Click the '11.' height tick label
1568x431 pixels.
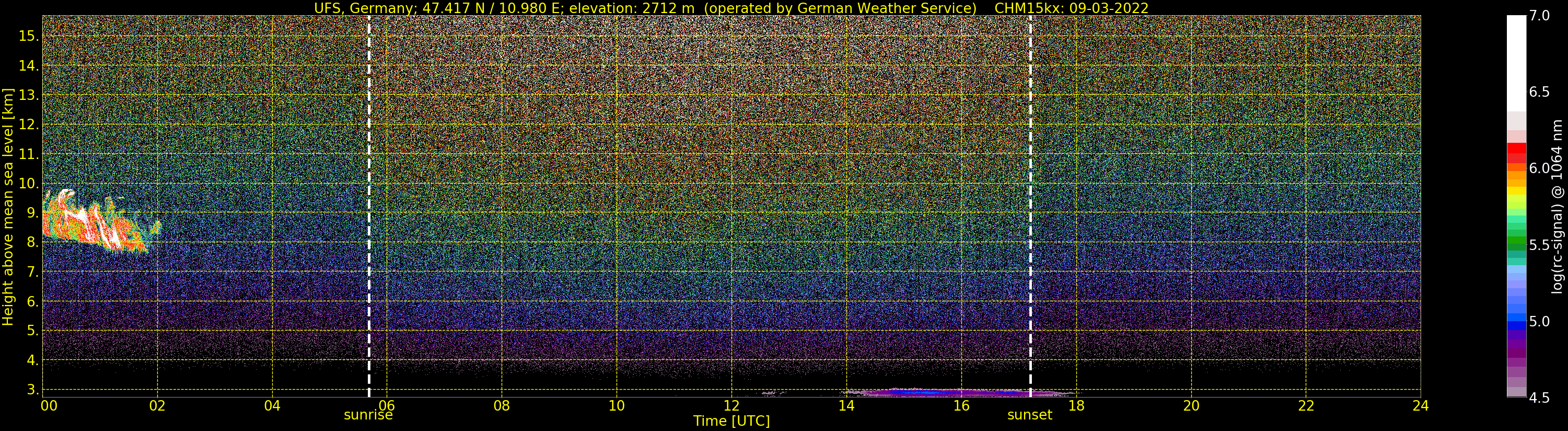pyautogui.click(x=29, y=154)
